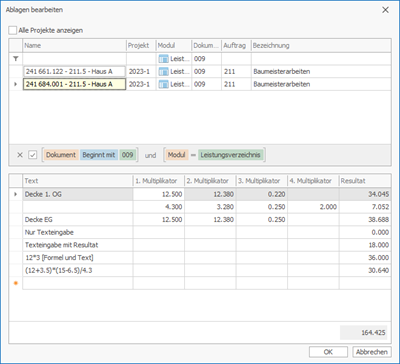Enable Alle Projekte anzeigen checkbox
This screenshot has width=400, height=364.
pos(13,30)
